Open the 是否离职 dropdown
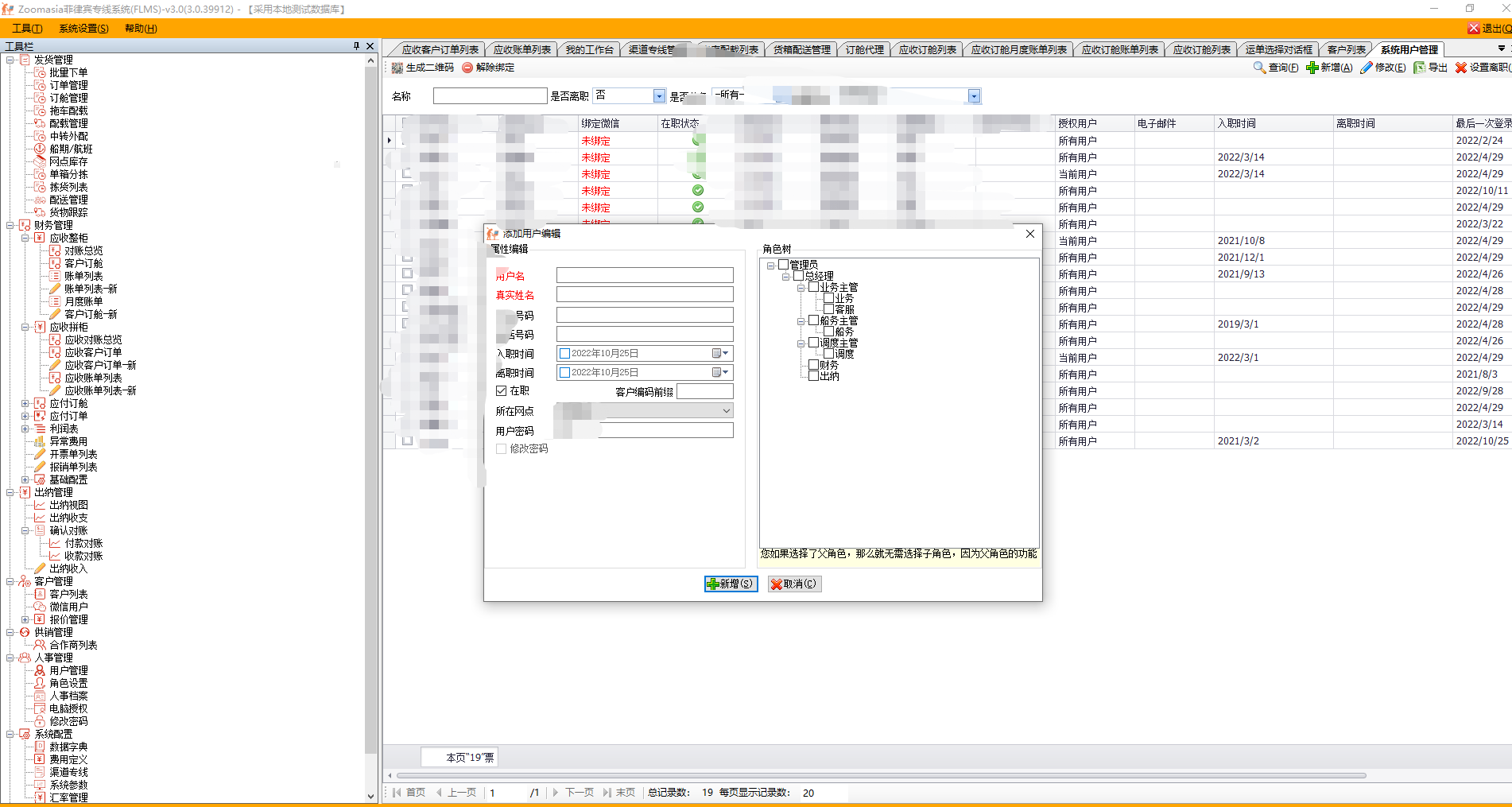1512x807 pixels. [659, 96]
